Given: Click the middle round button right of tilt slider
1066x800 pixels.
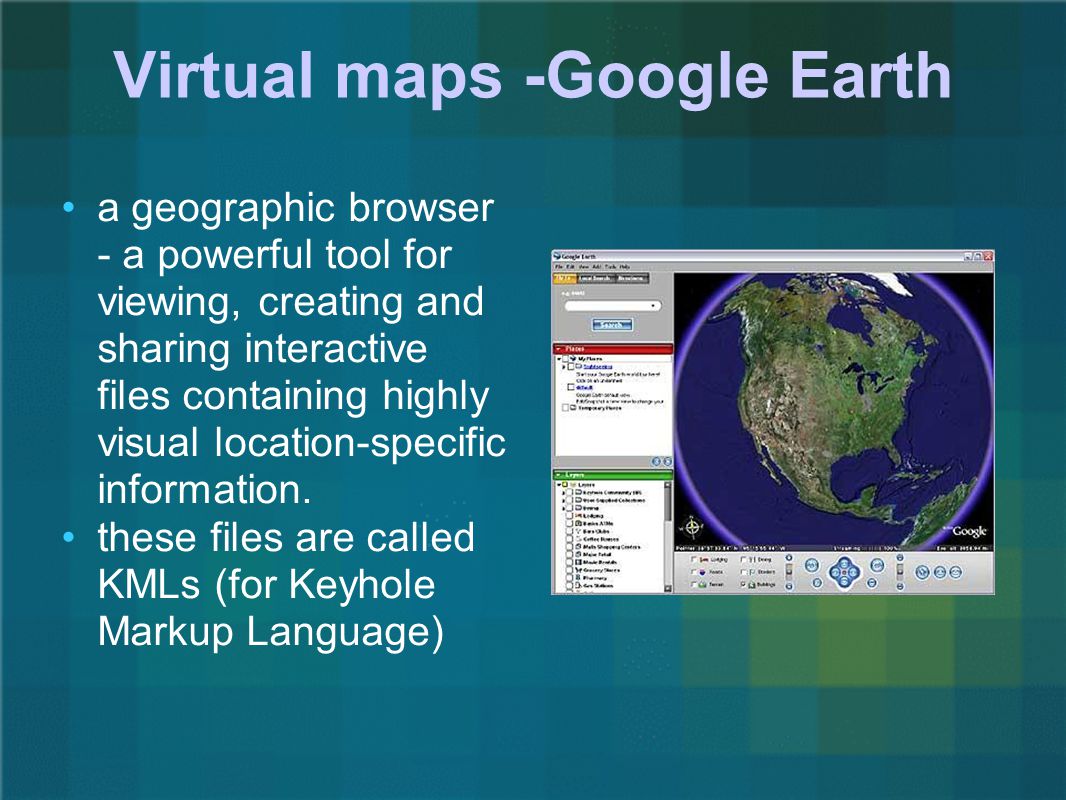Looking at the screenshot, I should click(x=940, y=572).
